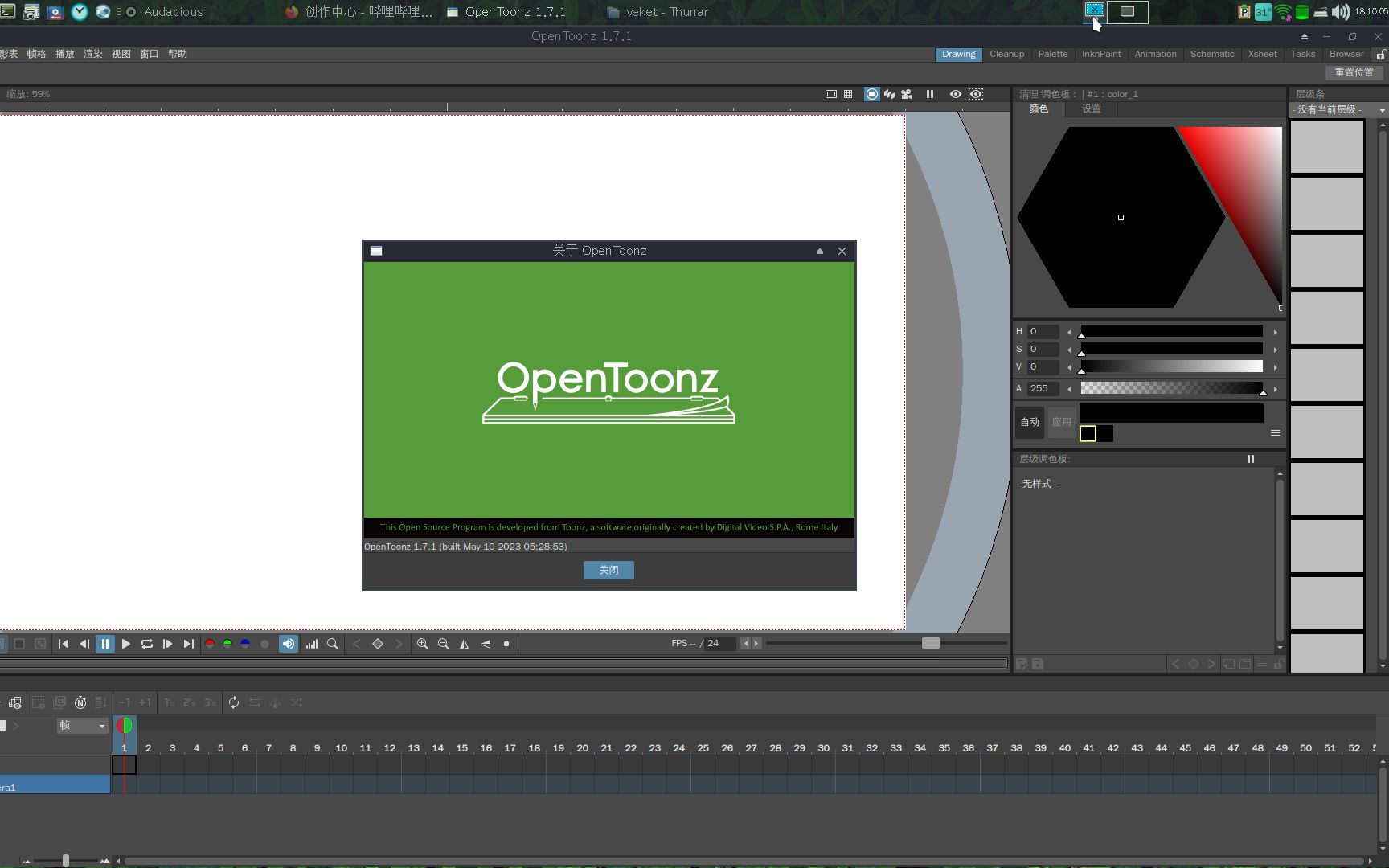Switch to the camera view icon
The image size is (1389, 868).
907,94
